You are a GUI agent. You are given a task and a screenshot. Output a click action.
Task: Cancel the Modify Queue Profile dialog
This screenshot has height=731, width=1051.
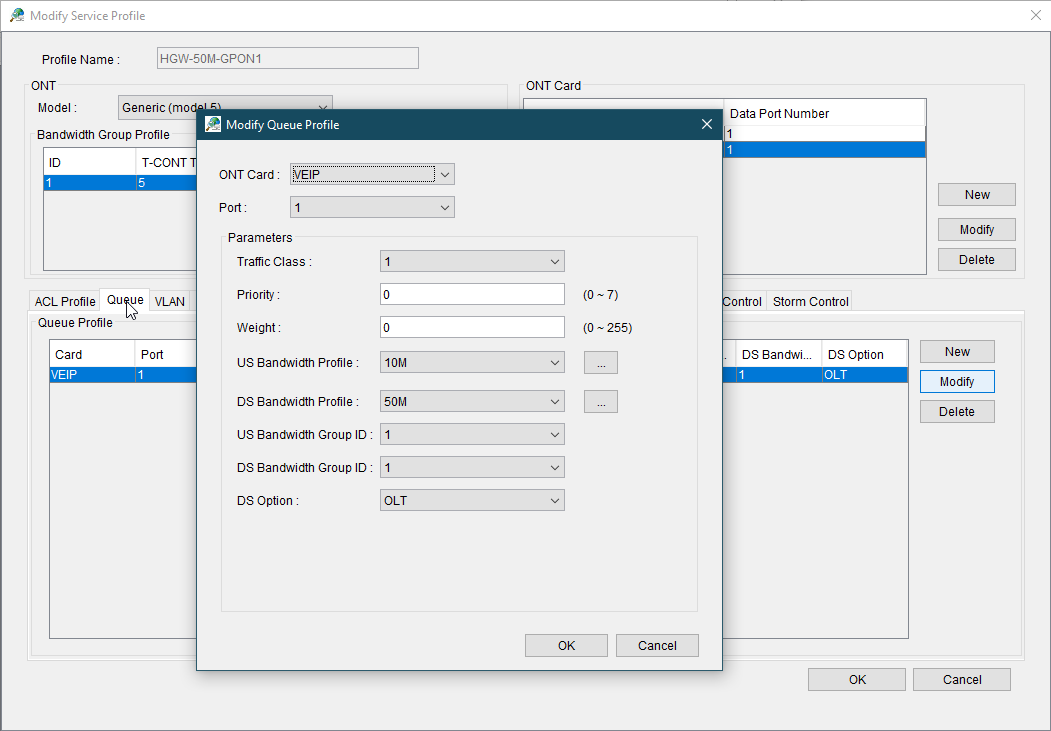click(657, 646)
